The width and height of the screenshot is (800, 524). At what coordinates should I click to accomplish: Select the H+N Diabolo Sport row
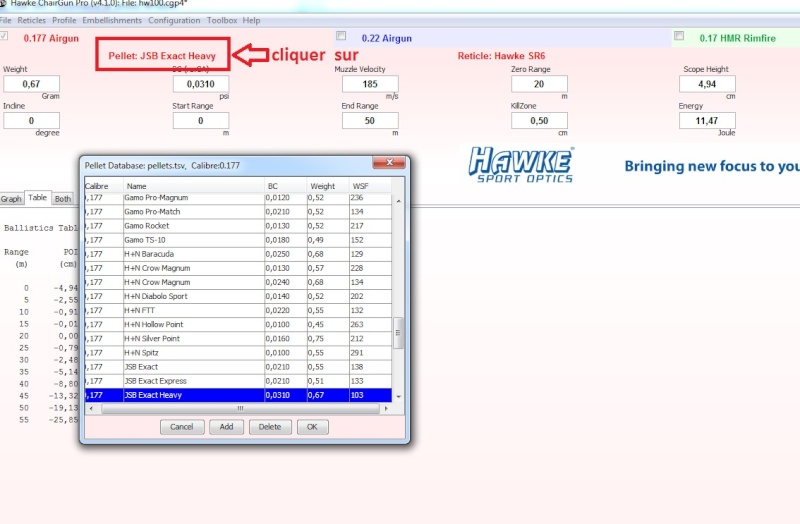click(x=238, y=296)
